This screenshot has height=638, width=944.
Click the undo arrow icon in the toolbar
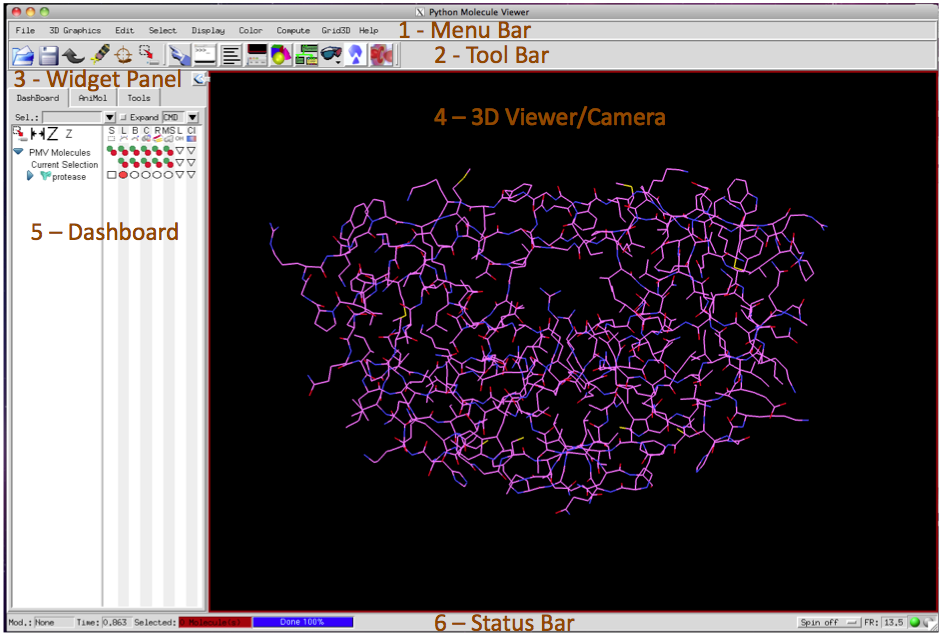click(x=73, y=55)
